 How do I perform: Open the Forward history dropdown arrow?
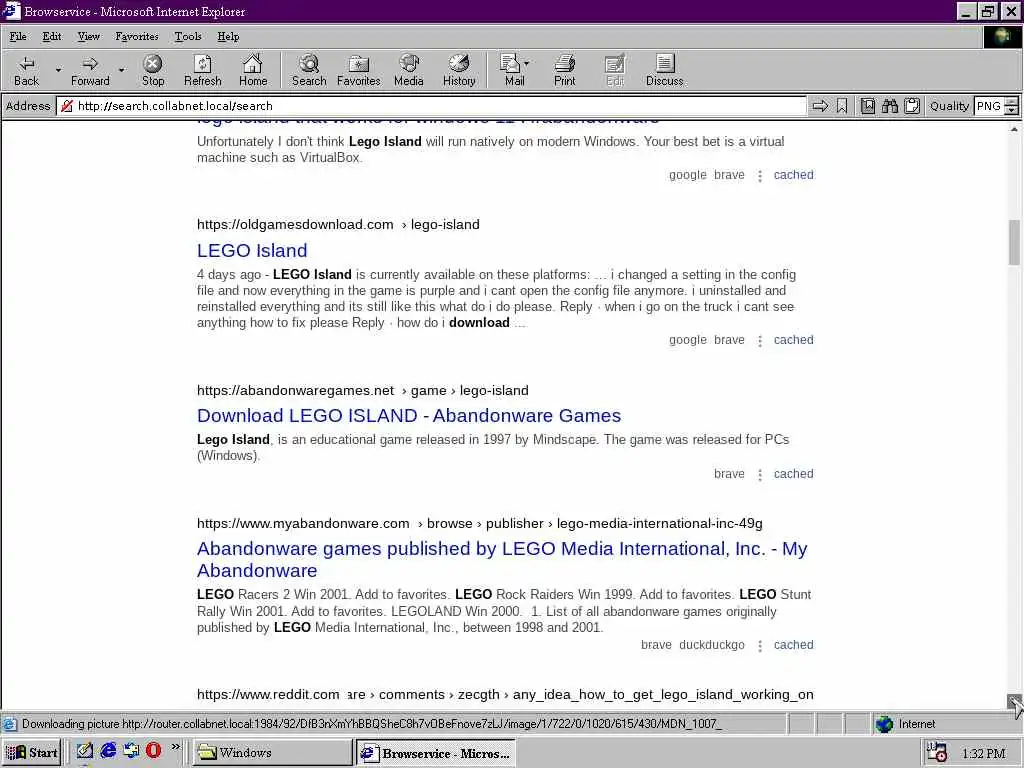[121, 70]
